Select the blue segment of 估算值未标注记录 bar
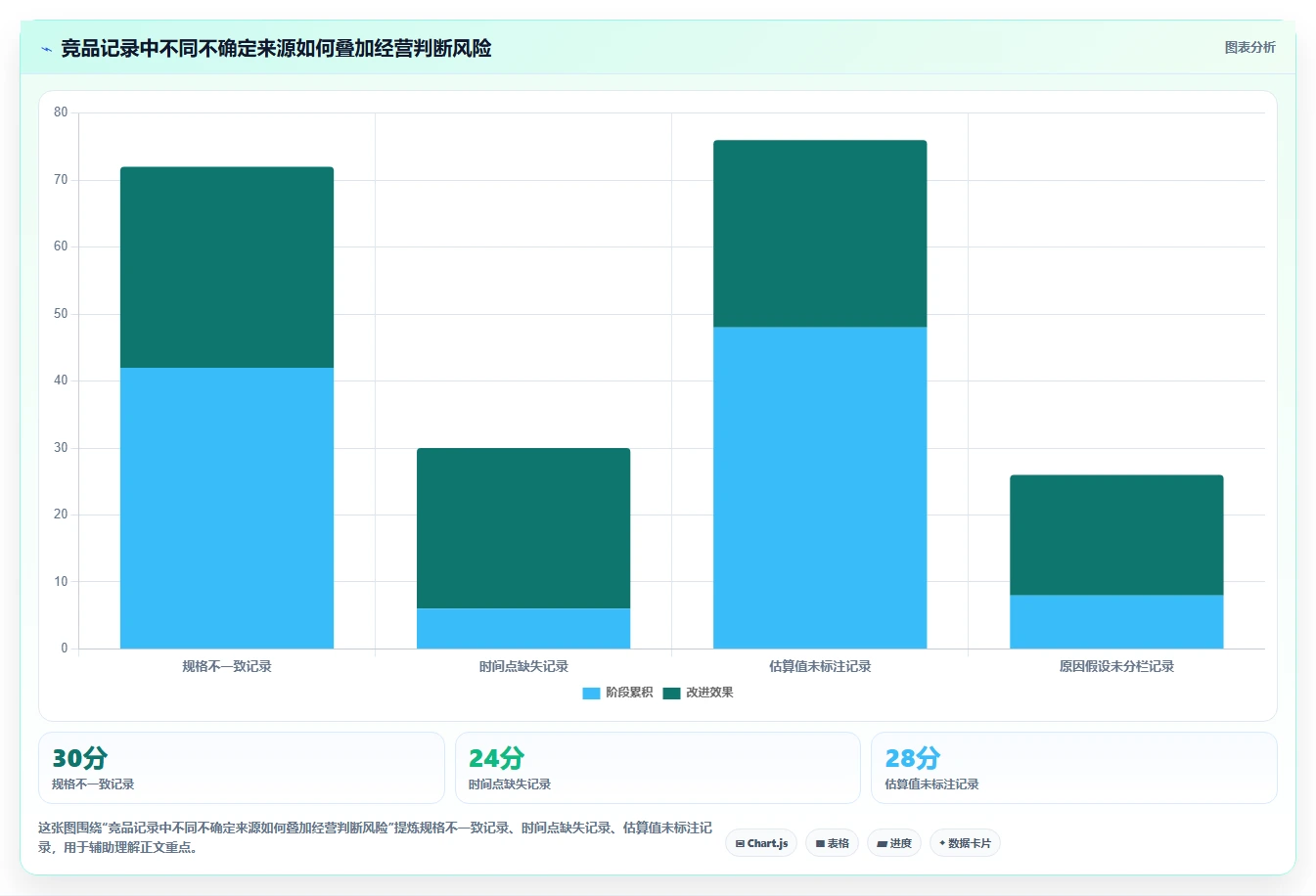Image resolution: width=1316 pixels, height=896 pixels. point(820,488)
